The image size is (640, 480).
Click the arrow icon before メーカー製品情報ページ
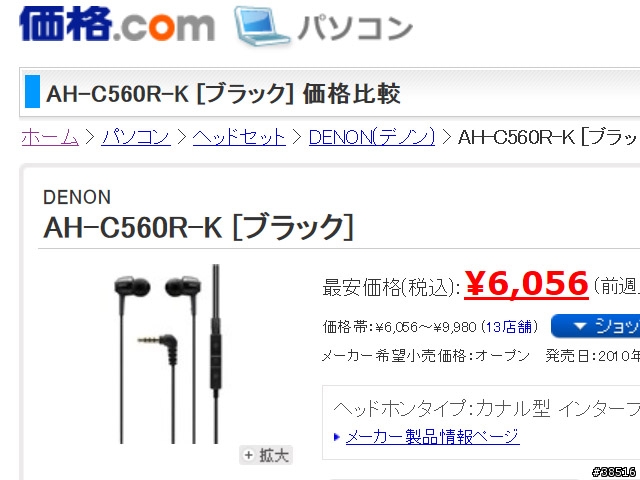pyautogui.click(x=337, y=437)
